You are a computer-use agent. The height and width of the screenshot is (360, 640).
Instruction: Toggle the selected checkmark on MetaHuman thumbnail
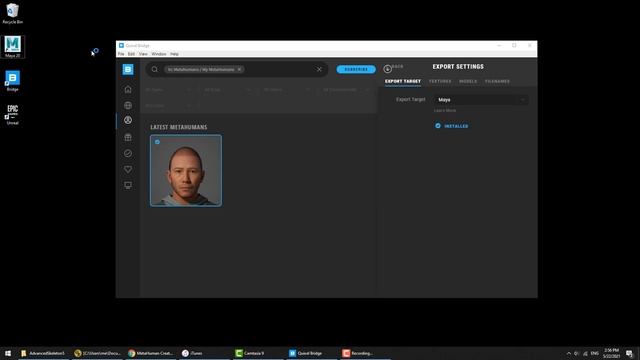[x=157, y=142]
